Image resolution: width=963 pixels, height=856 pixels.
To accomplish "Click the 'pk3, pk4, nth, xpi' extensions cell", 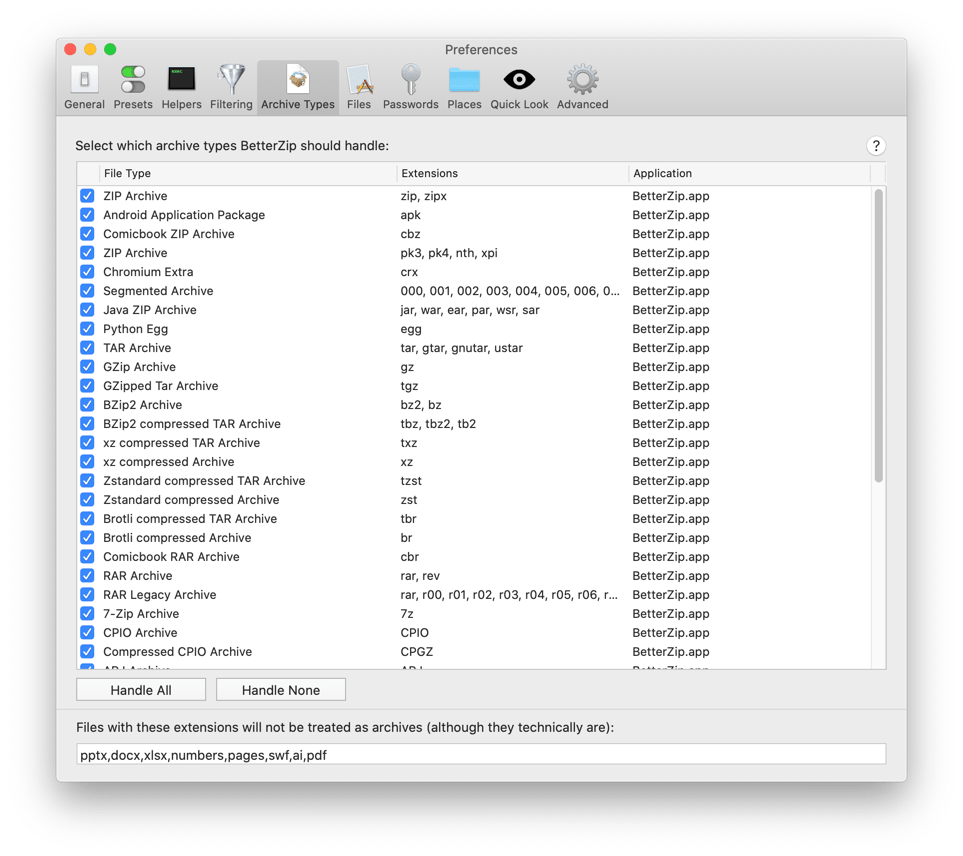I will pyautogui.click(x=449, y=253).
